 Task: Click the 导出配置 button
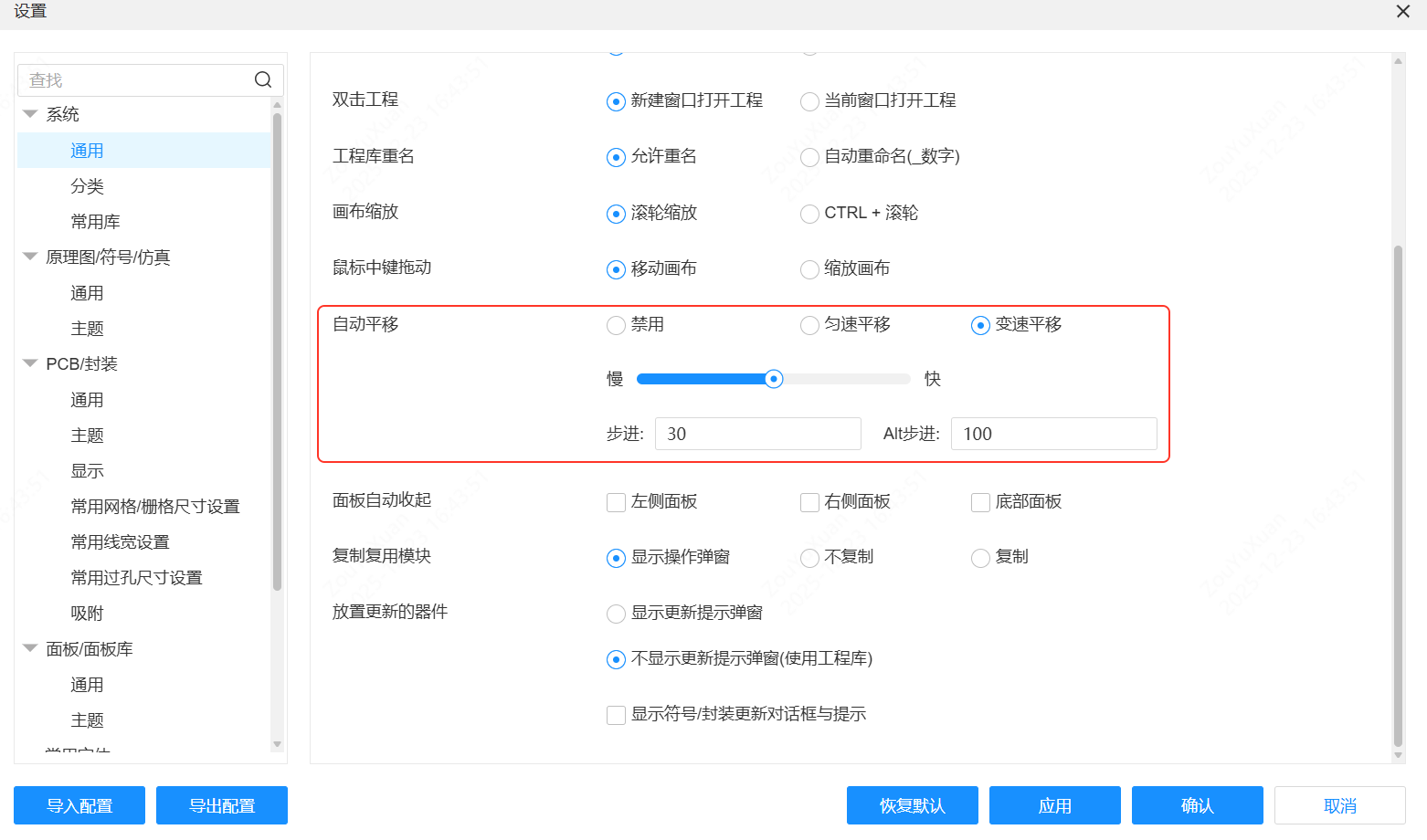coord(221,805)
